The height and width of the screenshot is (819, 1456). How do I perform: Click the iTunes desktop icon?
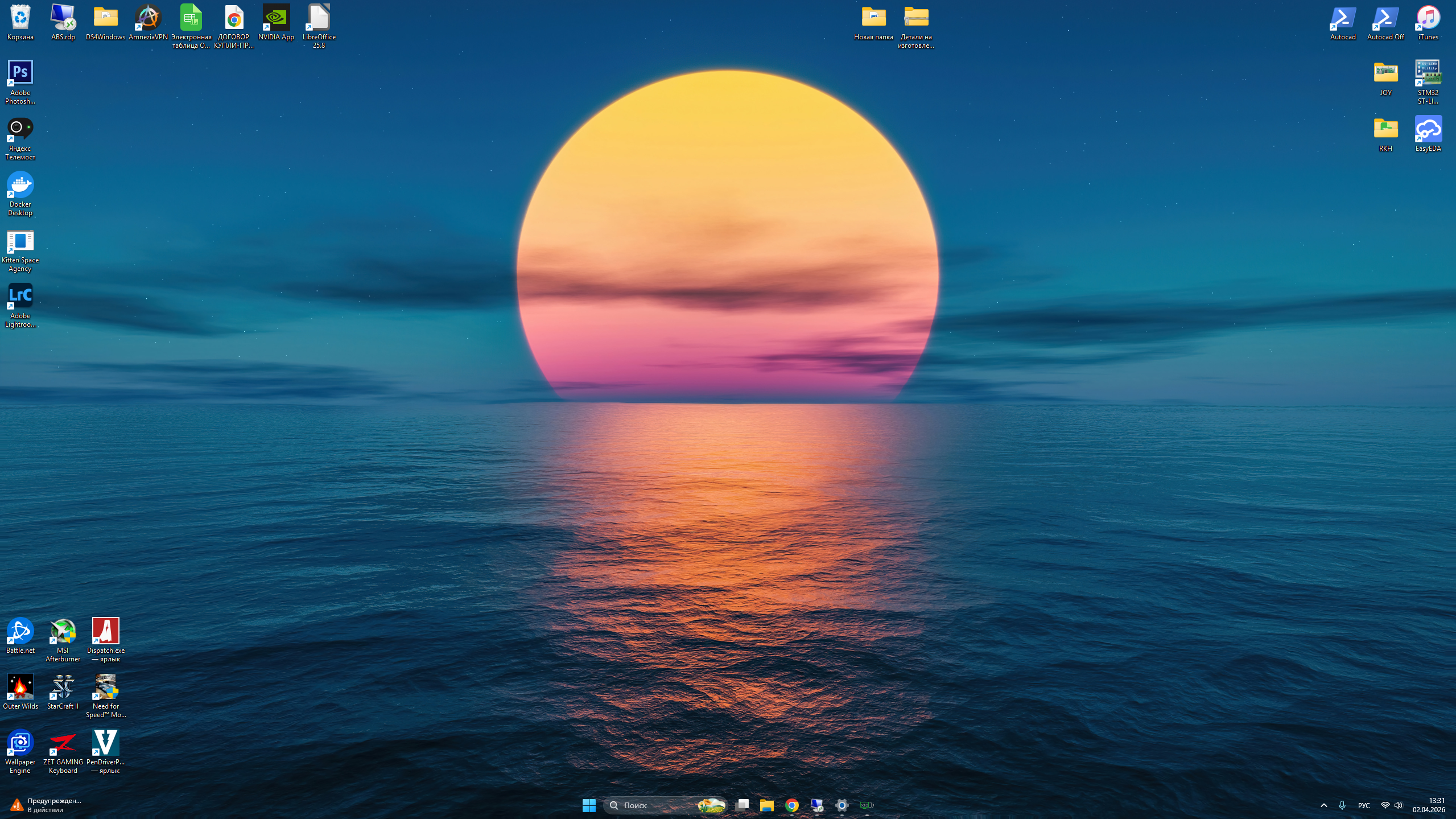(x=1428, y=18)
